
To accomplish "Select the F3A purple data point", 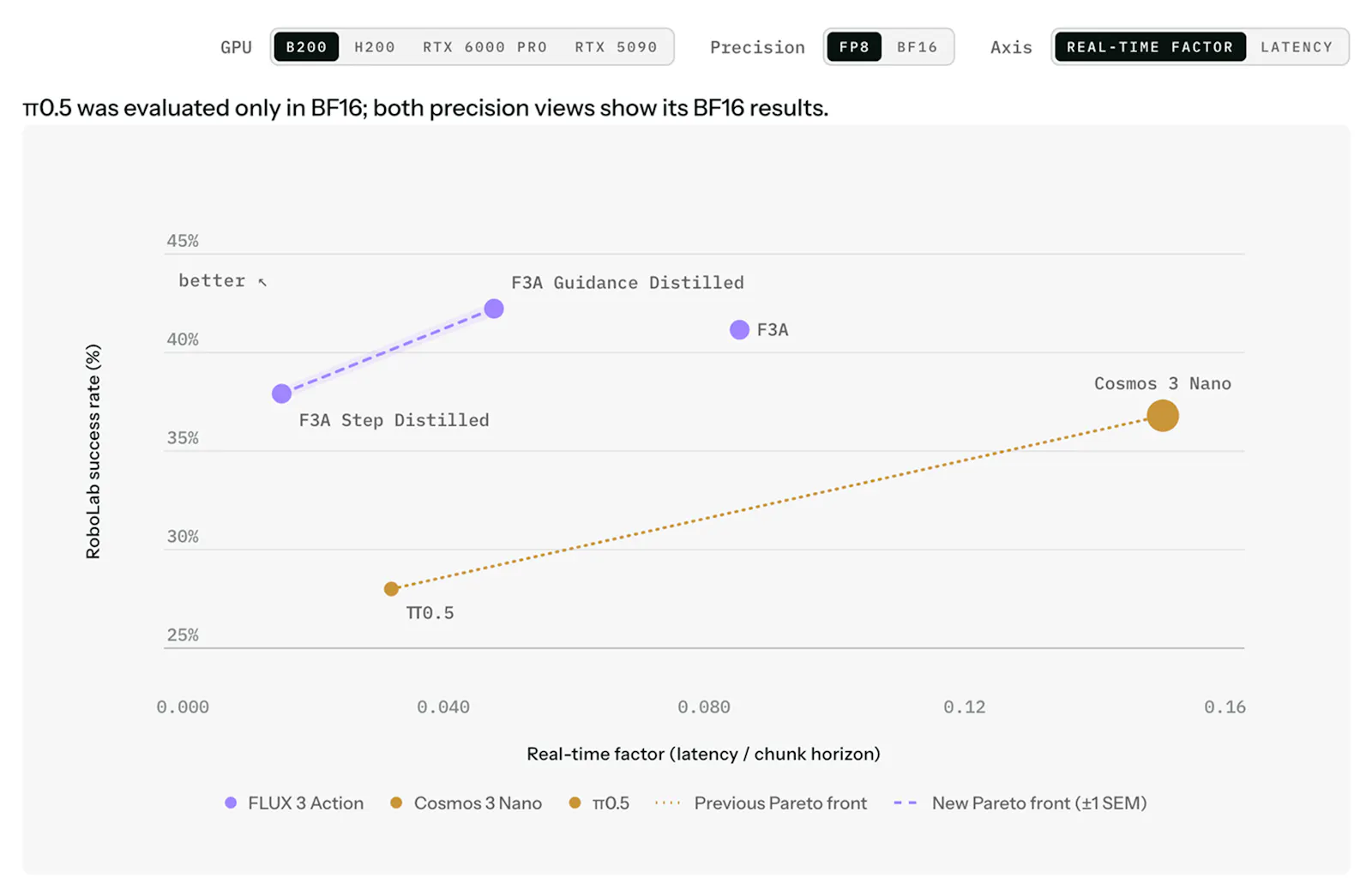I will pyautogui.click(x=739, y=330).
